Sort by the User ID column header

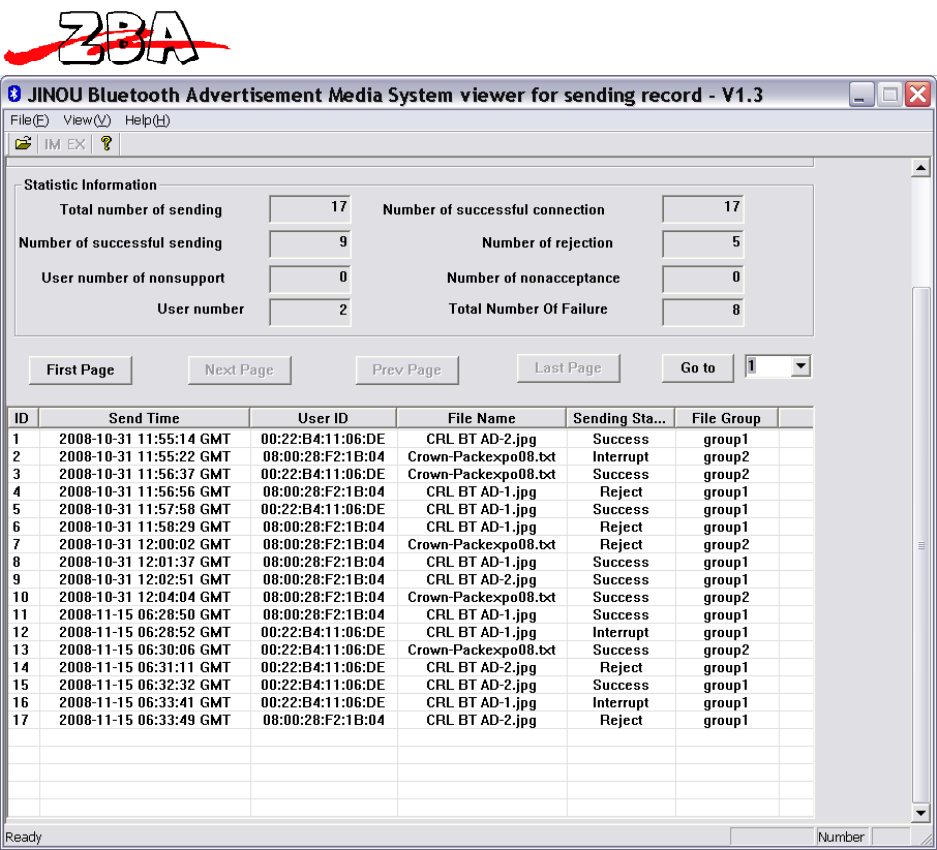323,418
